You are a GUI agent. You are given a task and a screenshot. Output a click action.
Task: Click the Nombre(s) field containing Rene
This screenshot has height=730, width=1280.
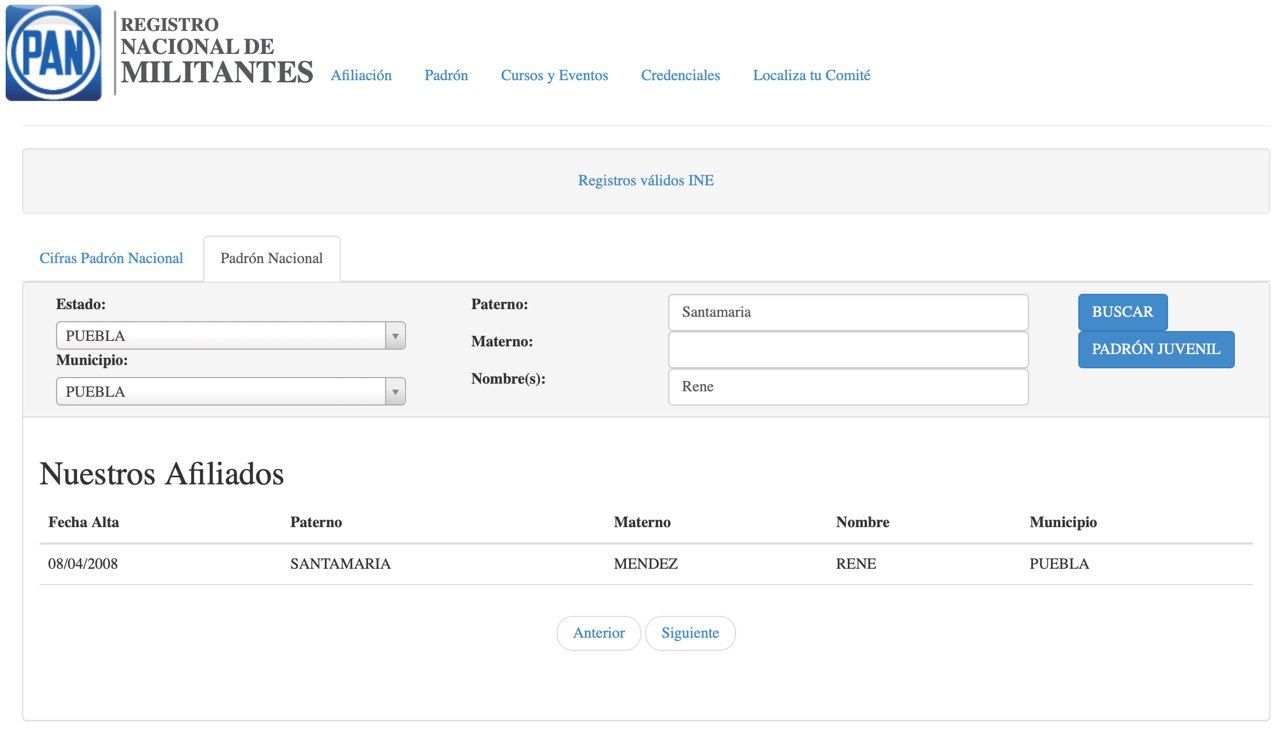(848, 387)
